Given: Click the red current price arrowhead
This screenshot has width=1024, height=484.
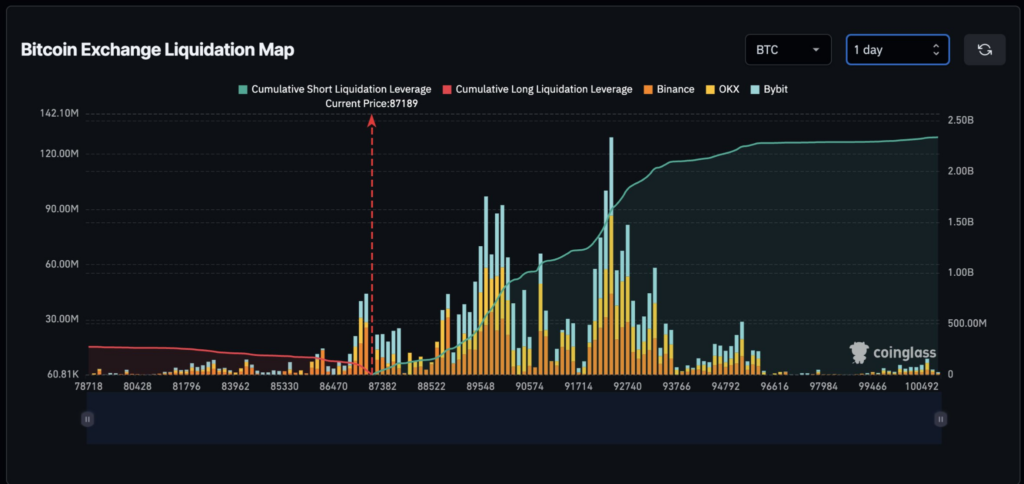Looking at the screenshot, I should [x=372, y=120].
